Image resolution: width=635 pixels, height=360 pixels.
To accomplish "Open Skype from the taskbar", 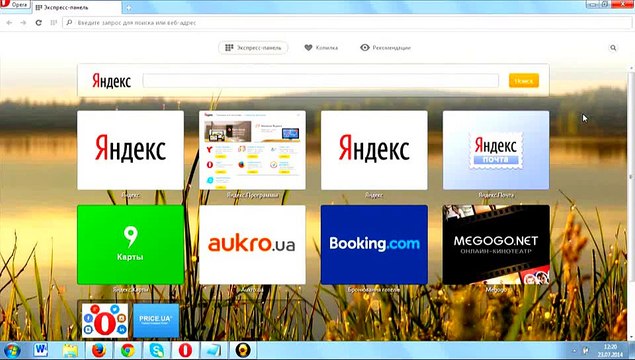I will click(156, 350).
